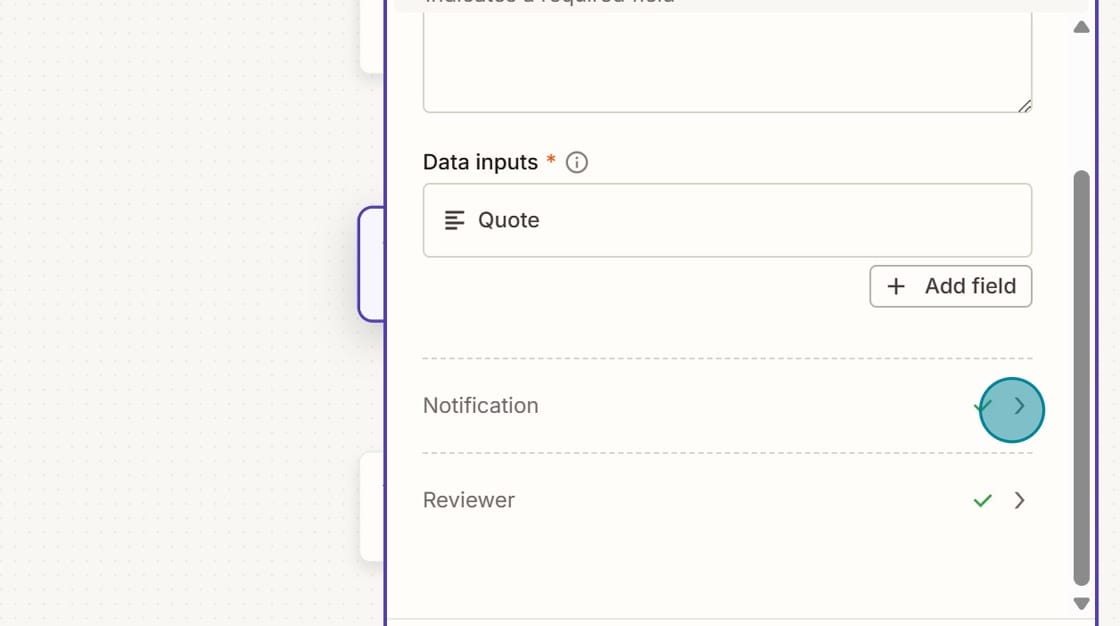
Task: Click the info icon next to Data inputs
Action: tap(576, 162)
